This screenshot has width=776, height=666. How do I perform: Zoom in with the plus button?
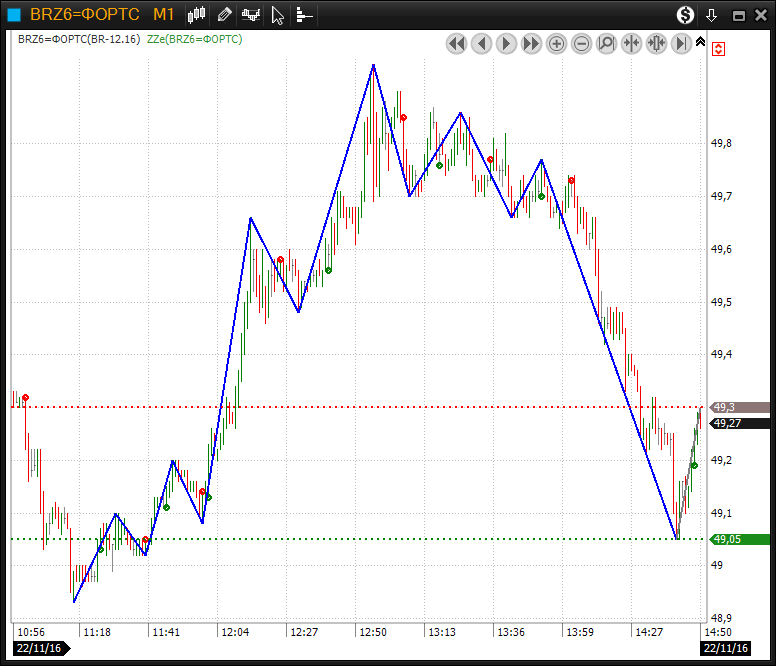point(557,44)
